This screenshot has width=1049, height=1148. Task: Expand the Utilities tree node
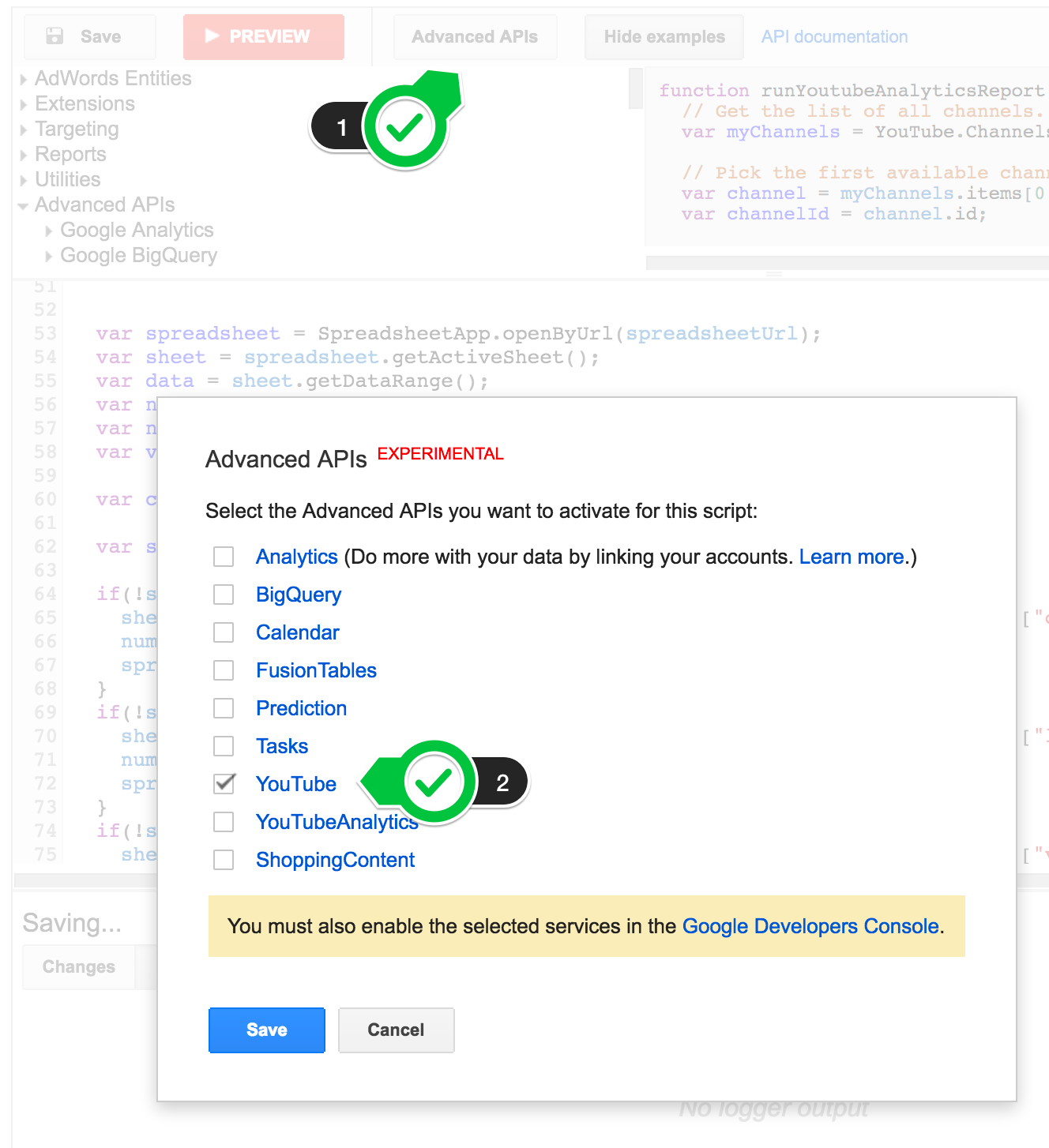pyautogui.click(x=24, y=180)
